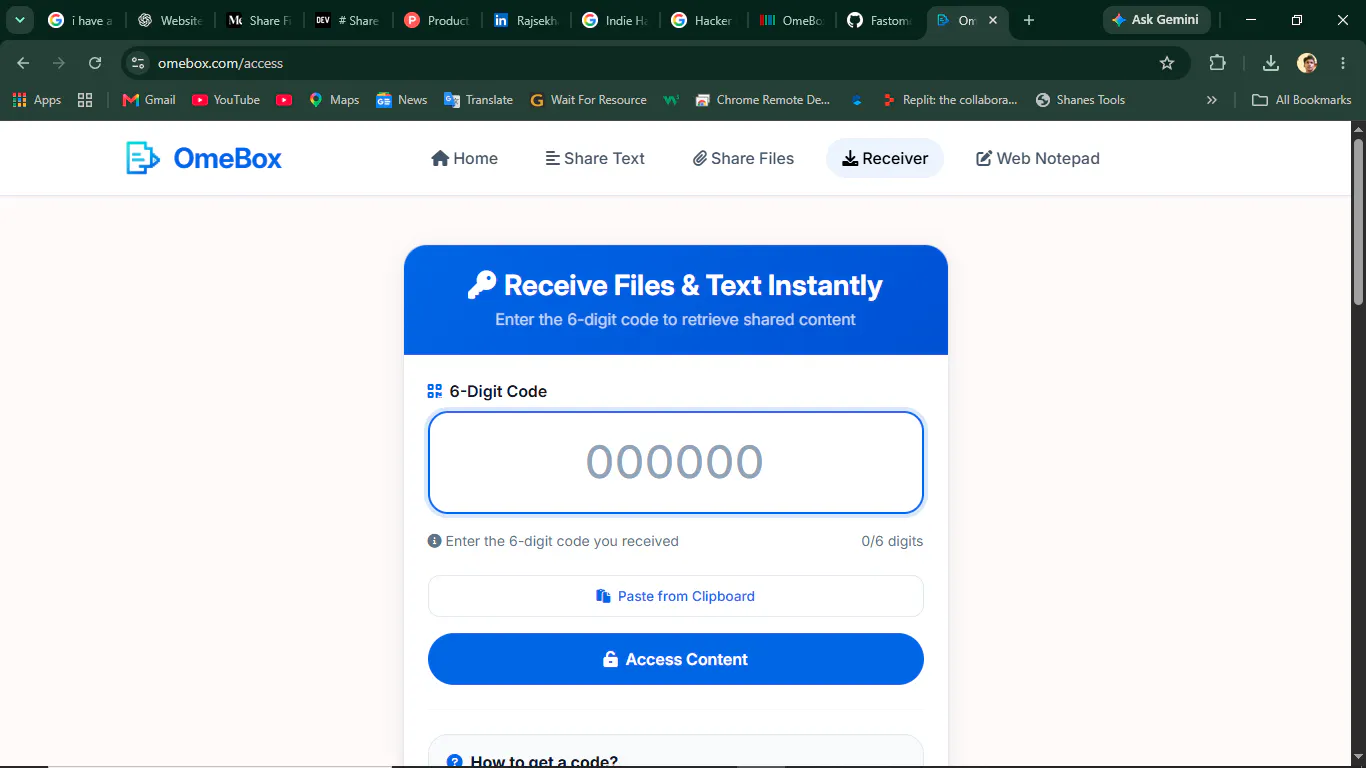Open the Share Text nav item
Viewport: 1366px width, 768px height.
[595, 158]
